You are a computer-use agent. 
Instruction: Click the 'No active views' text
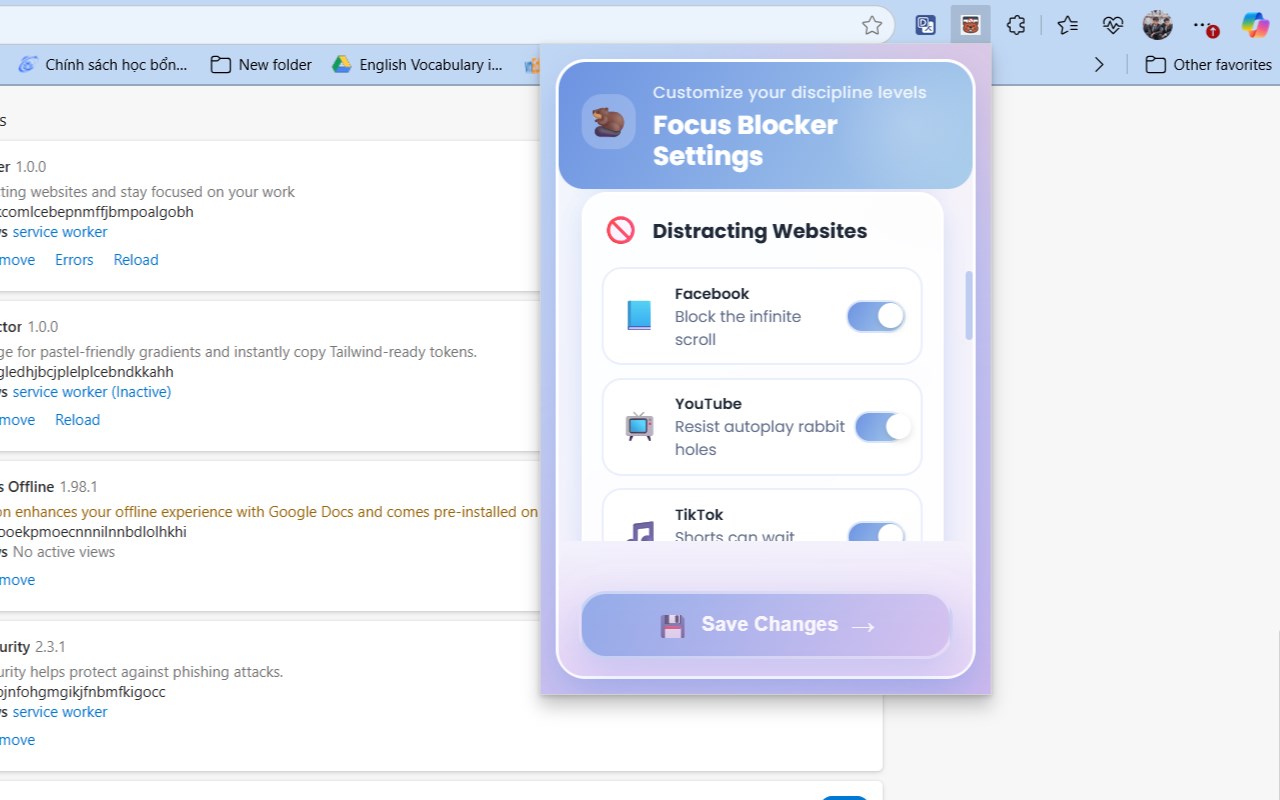coord(64,552)
